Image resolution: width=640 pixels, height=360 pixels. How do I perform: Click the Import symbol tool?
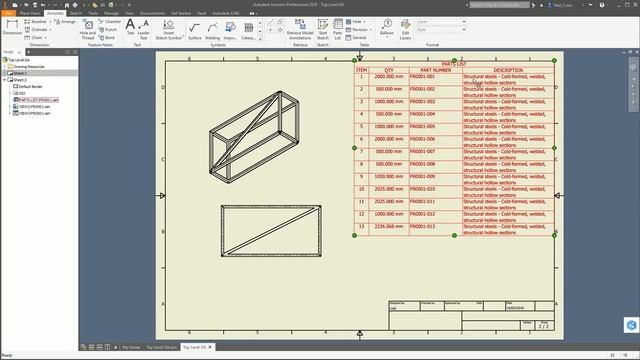230,31
